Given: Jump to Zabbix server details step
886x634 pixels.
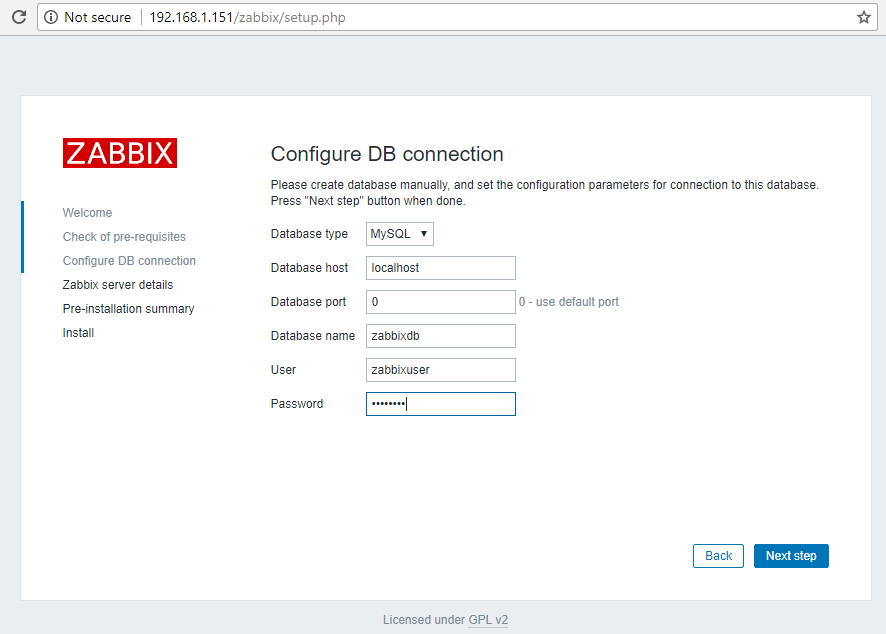Looking at the screenshot, I should 118,285.
